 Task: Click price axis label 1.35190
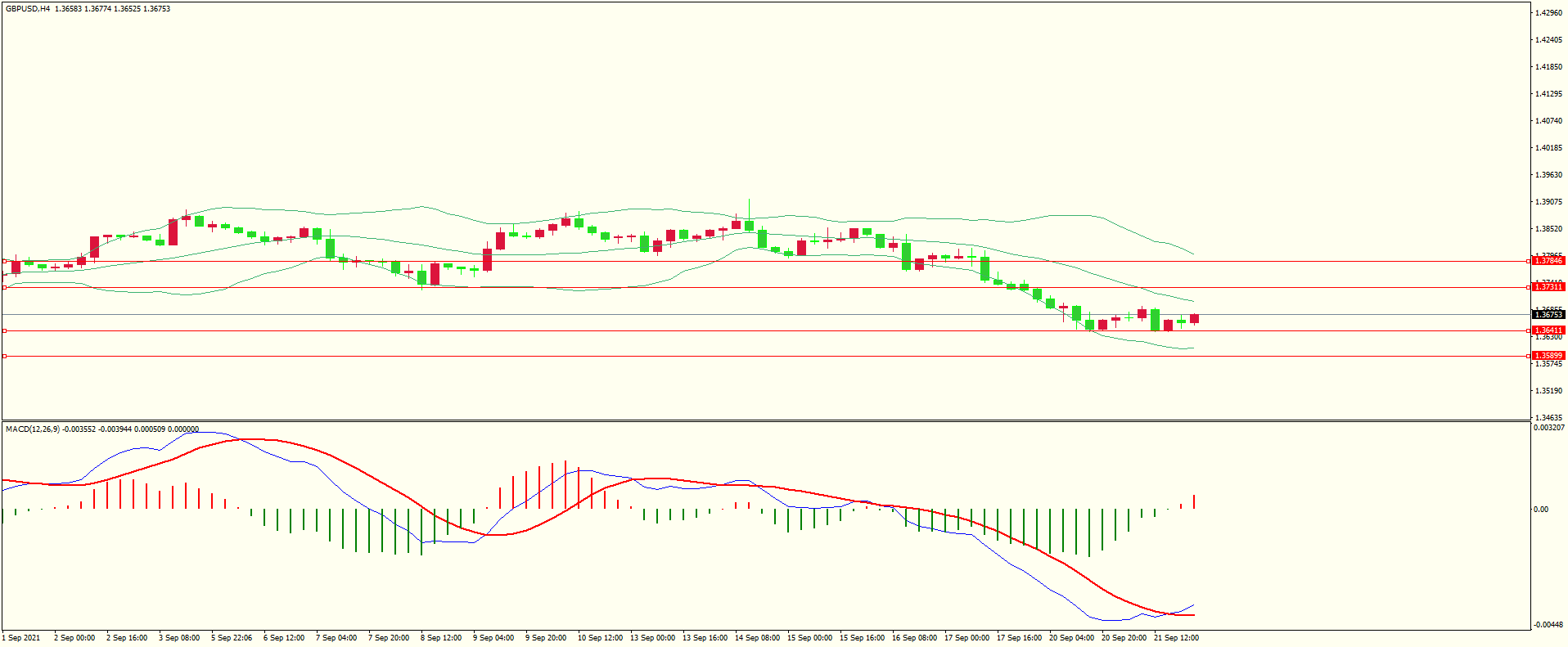1549,391
